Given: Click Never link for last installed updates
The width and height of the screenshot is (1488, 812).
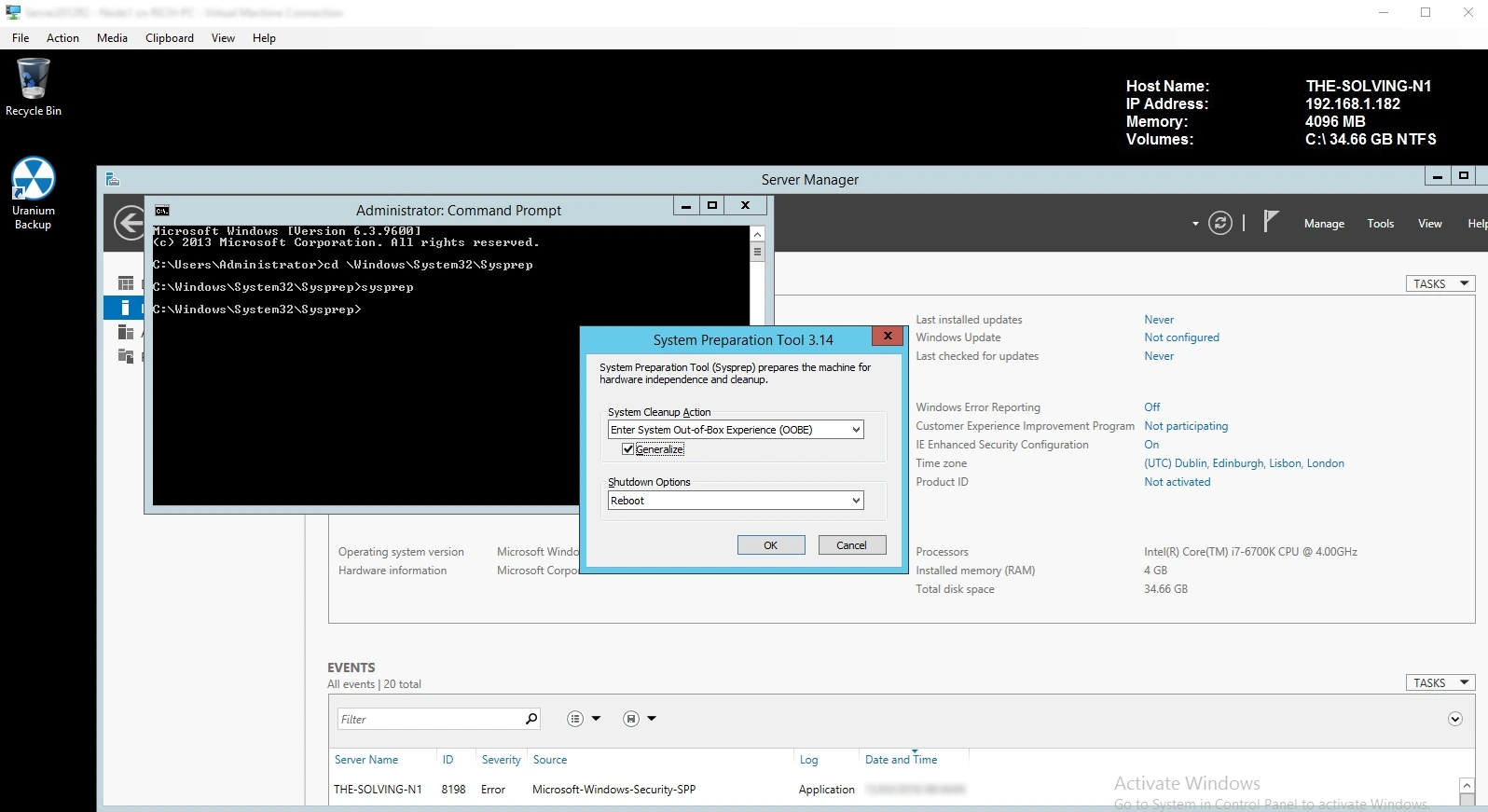Looking at the screenshot, I should [x=1159, y=320].
